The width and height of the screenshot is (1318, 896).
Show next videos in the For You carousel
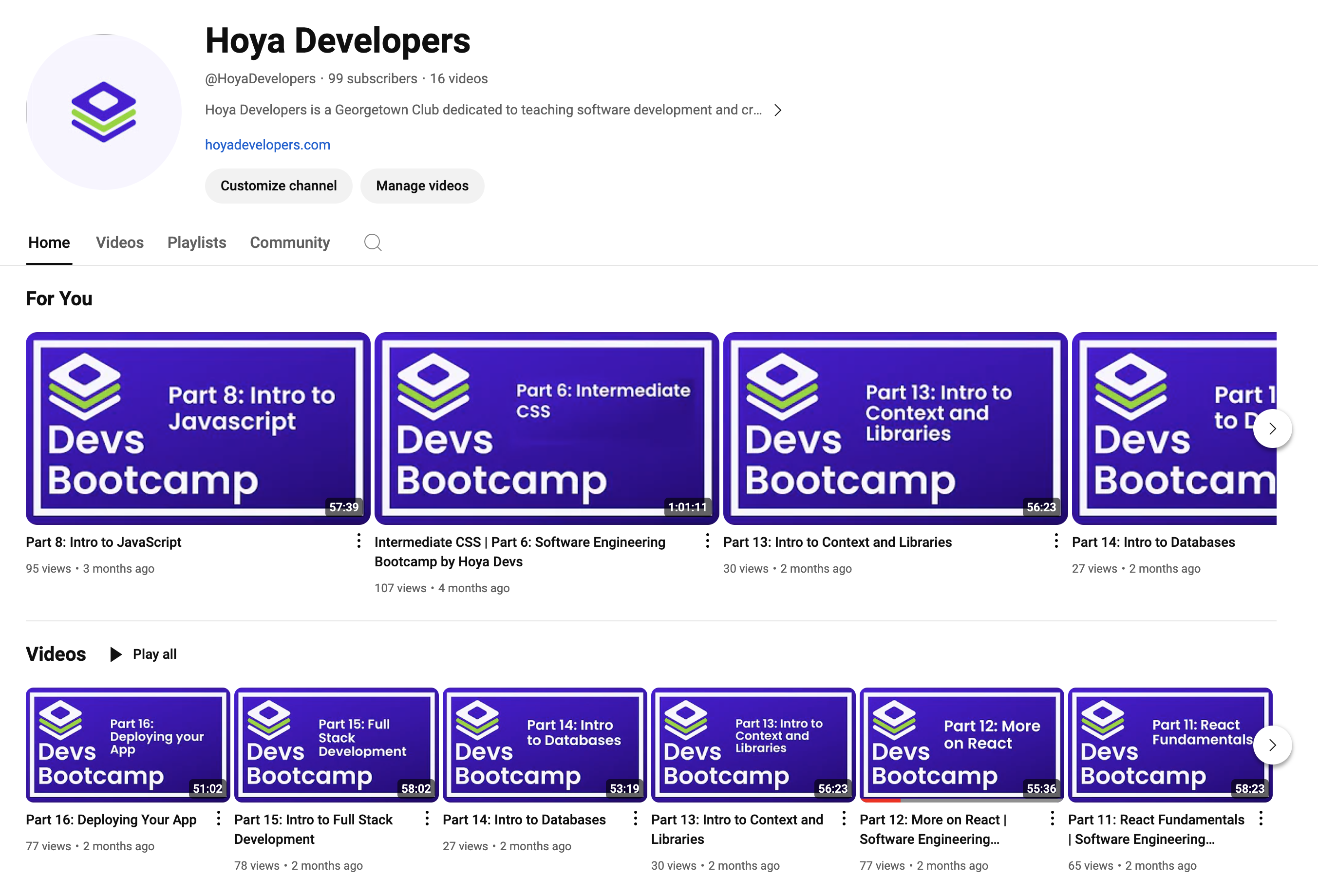pos(1272,429)
